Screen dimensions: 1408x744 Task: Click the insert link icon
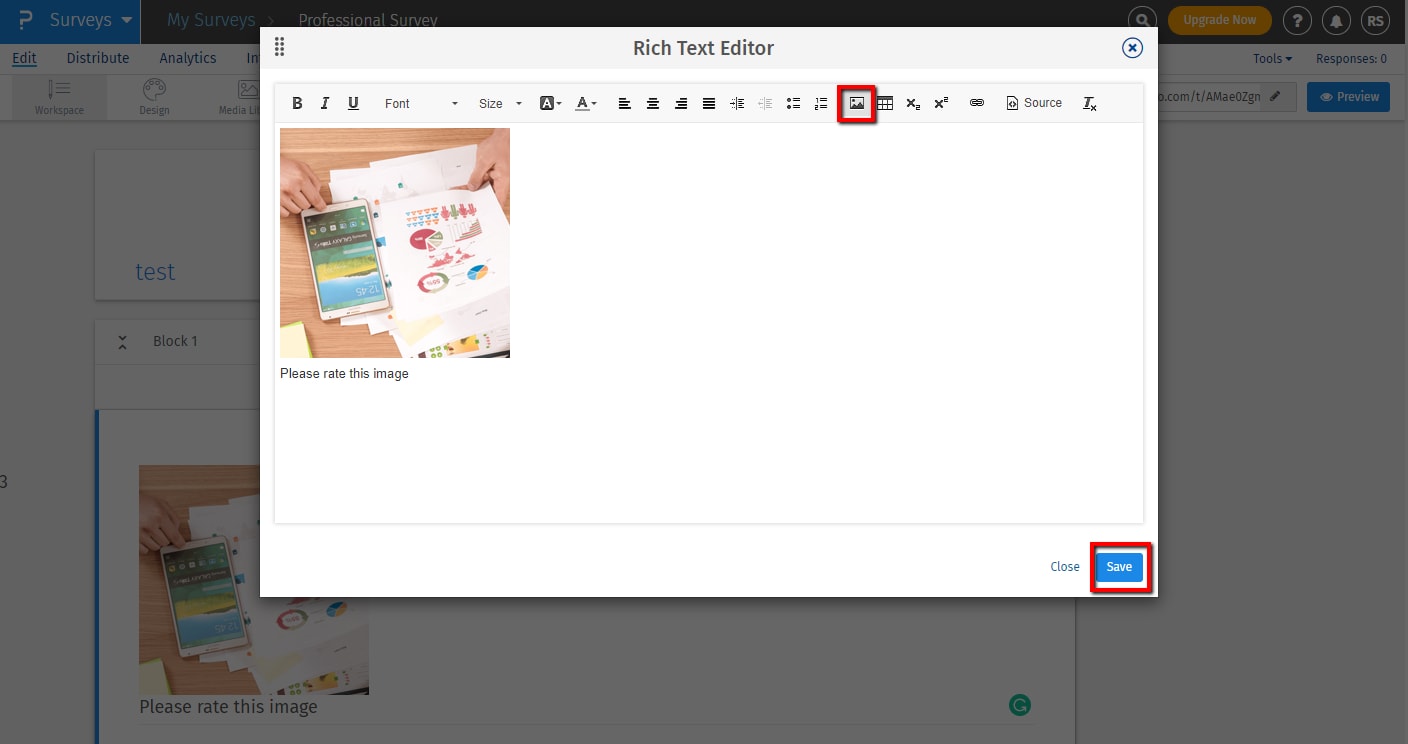tap(977, 103)
